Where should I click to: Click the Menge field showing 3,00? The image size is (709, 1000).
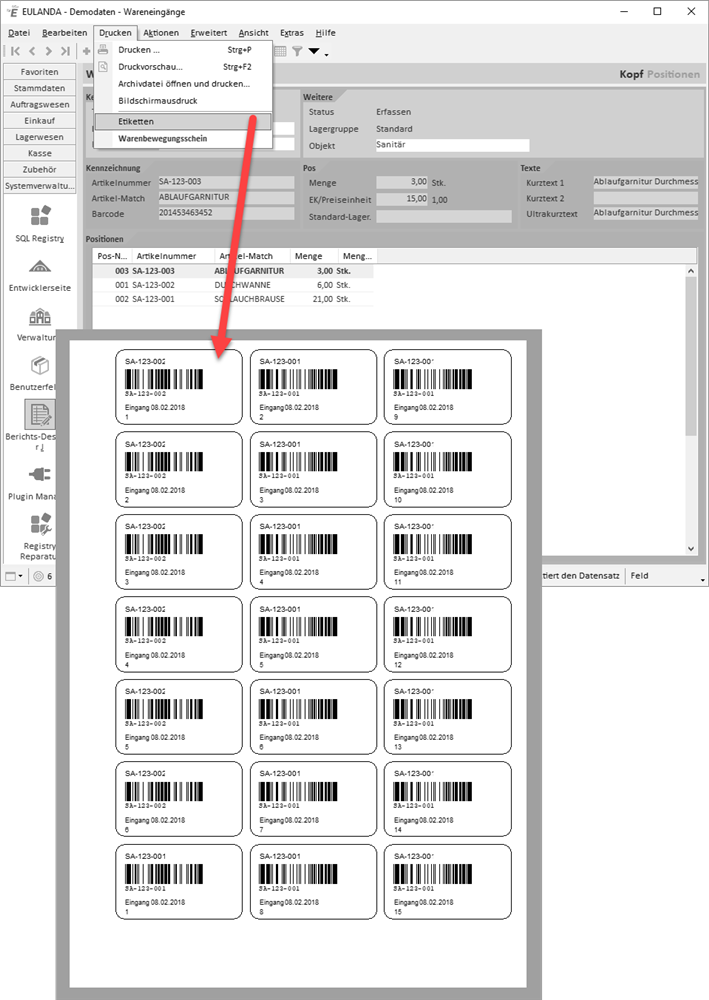(402, 182)
